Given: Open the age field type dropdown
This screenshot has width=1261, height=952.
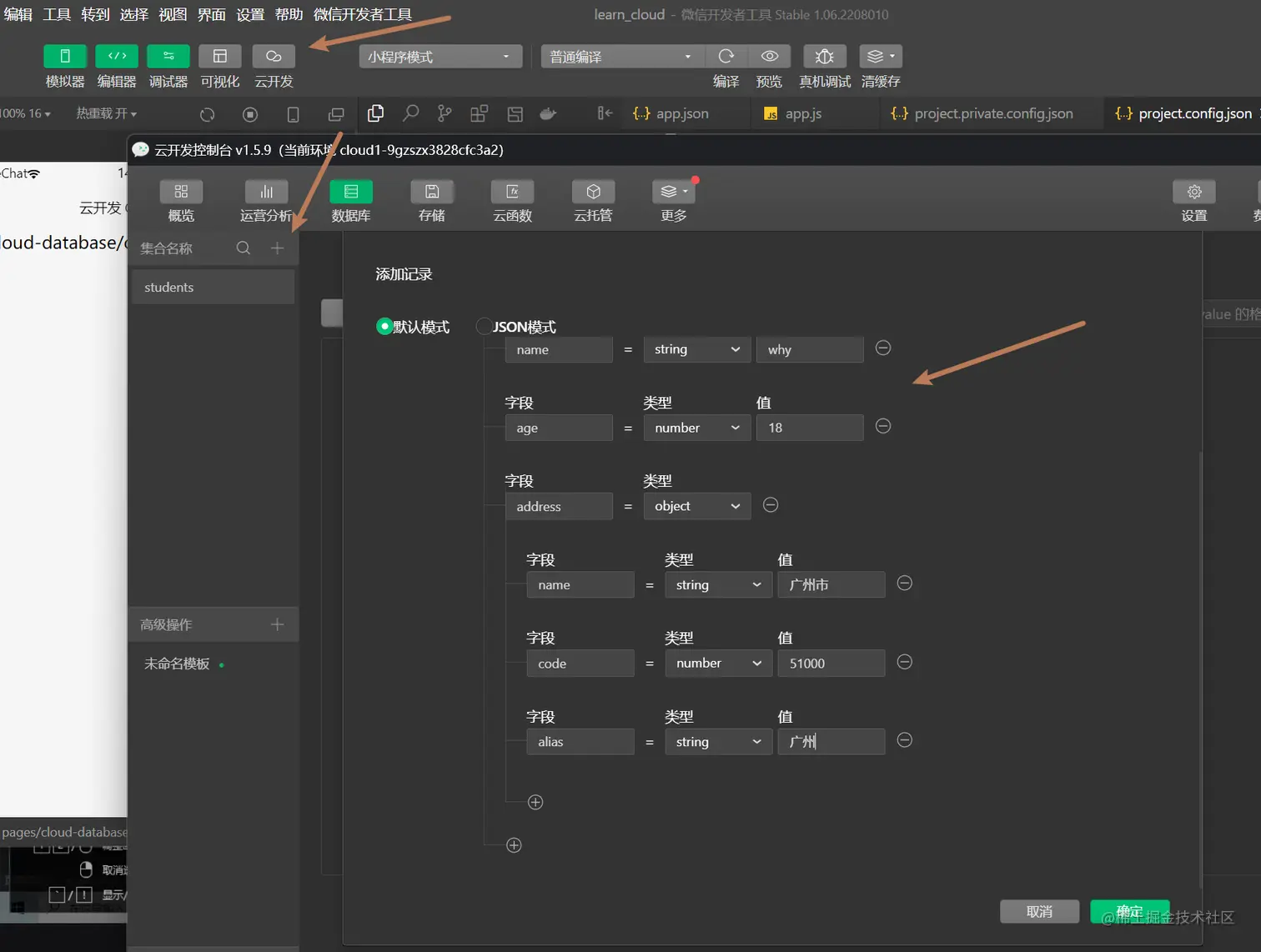Looking at the screenshot, I should [x=697, y=428].
